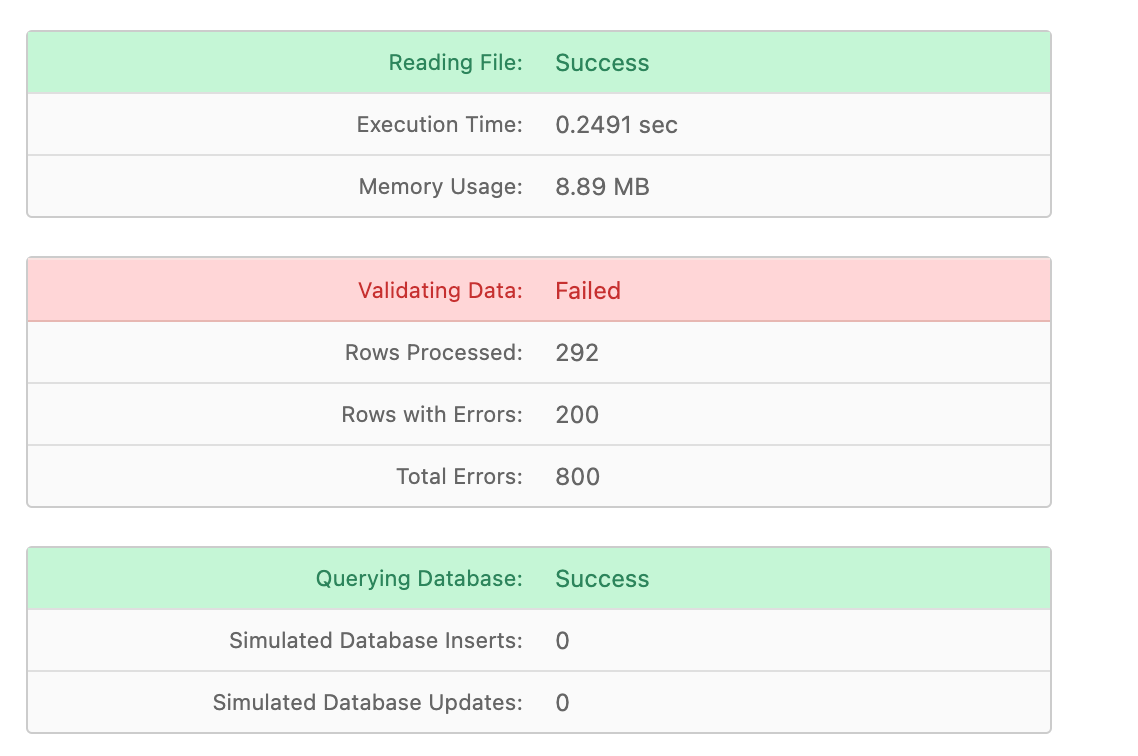Image resolution: width=1138 pixels, height=756 pixels.
Task: Select the 800 total errors value
Action: coord(577,476)
